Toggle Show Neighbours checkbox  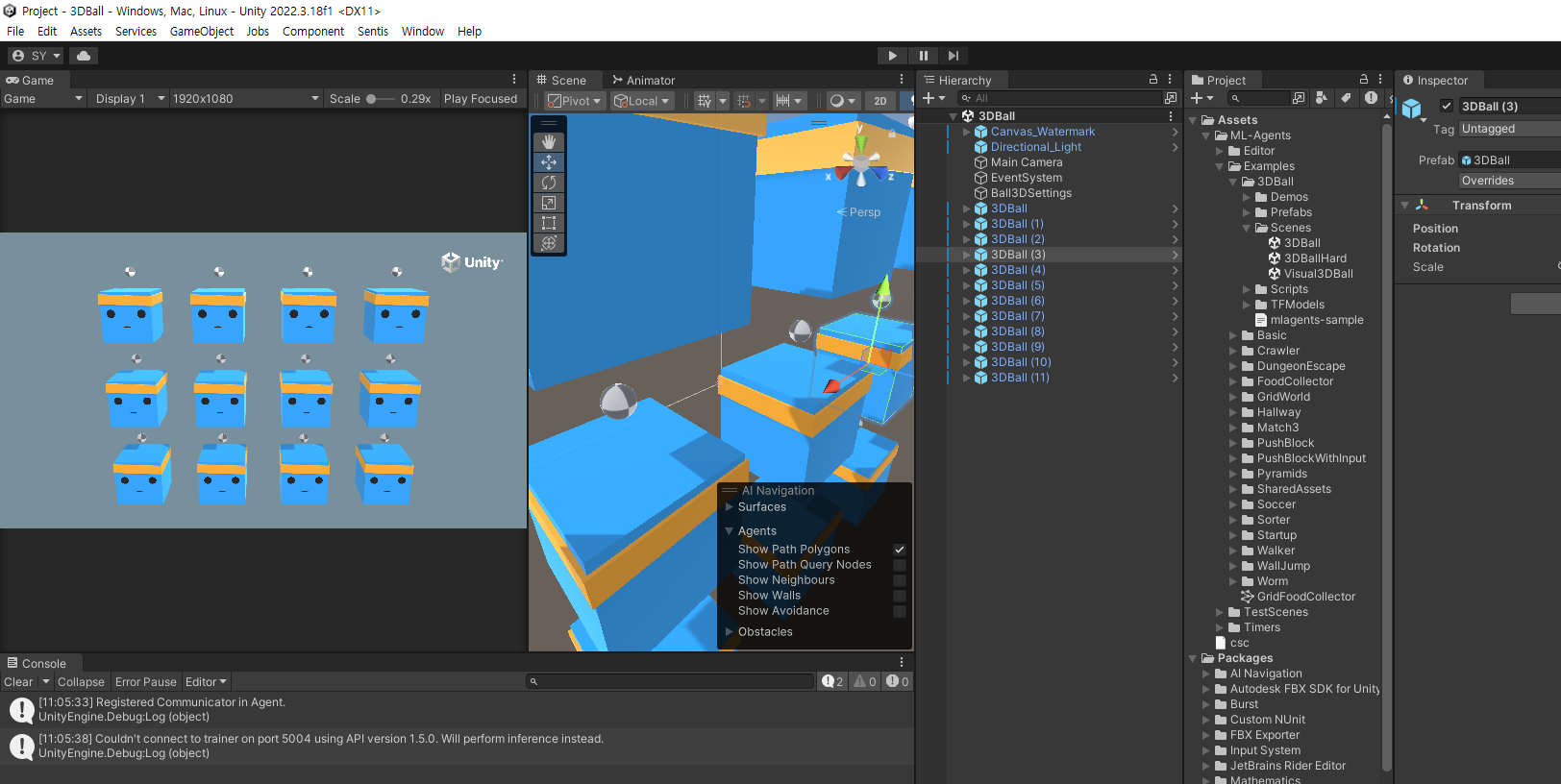pyautogui.click(x=900, y=580)
